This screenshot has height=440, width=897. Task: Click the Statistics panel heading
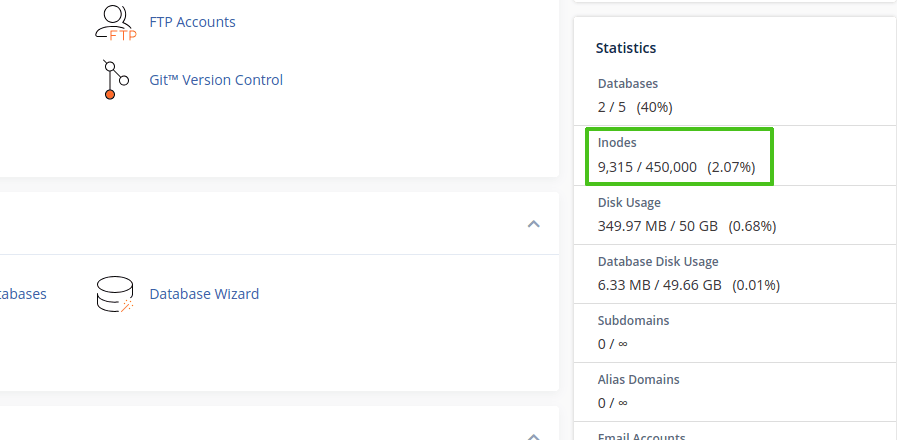[626, 47]
